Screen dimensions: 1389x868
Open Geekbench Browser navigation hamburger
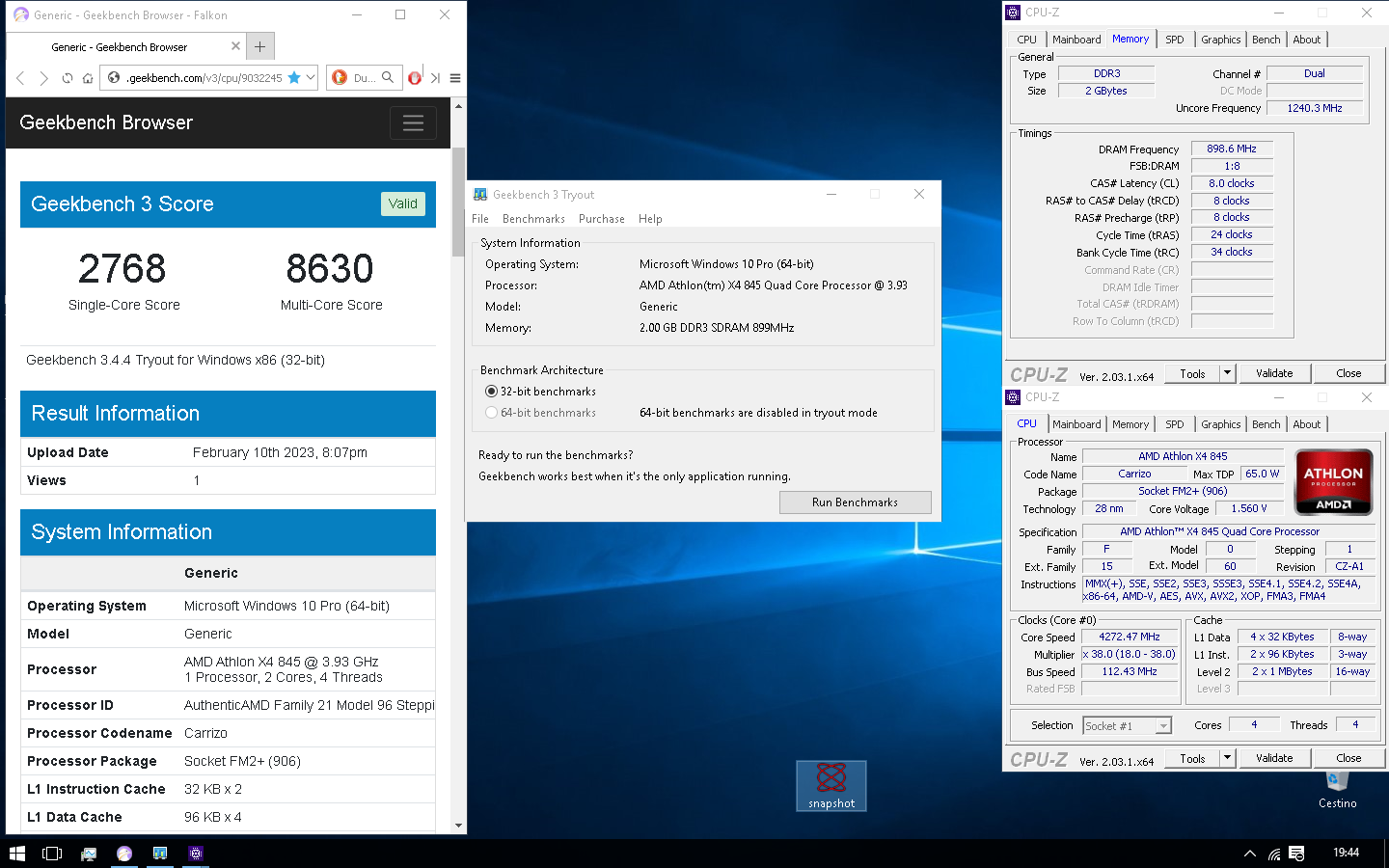click(413, 122)
